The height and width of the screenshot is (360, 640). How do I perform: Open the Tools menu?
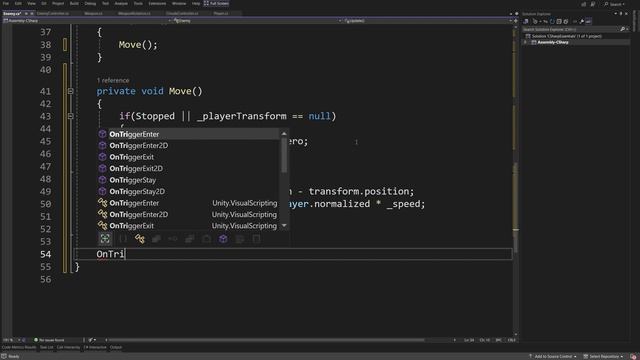pos(138,3)
